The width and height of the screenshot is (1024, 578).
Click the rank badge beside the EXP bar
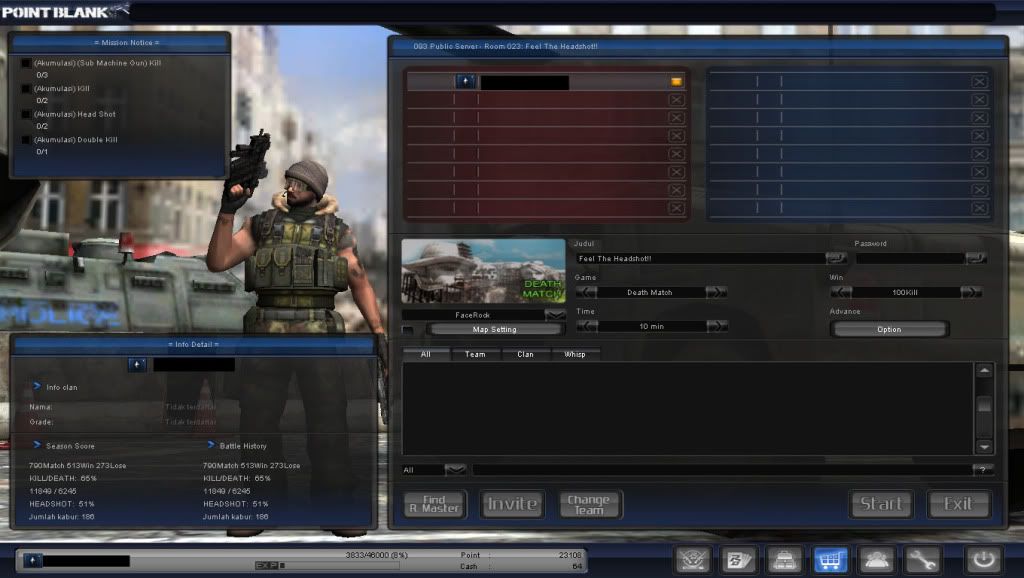33,560
